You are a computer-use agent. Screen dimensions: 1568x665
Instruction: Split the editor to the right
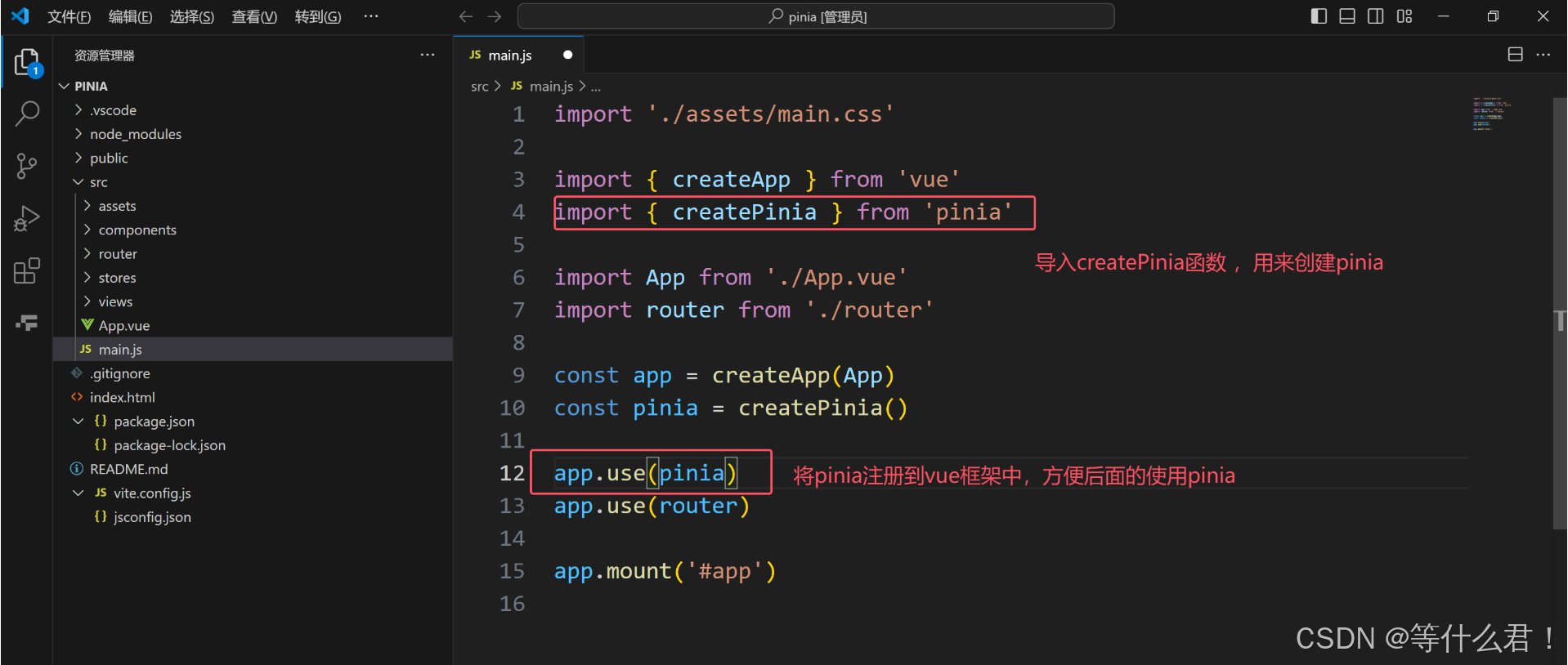pos(1515,55)
